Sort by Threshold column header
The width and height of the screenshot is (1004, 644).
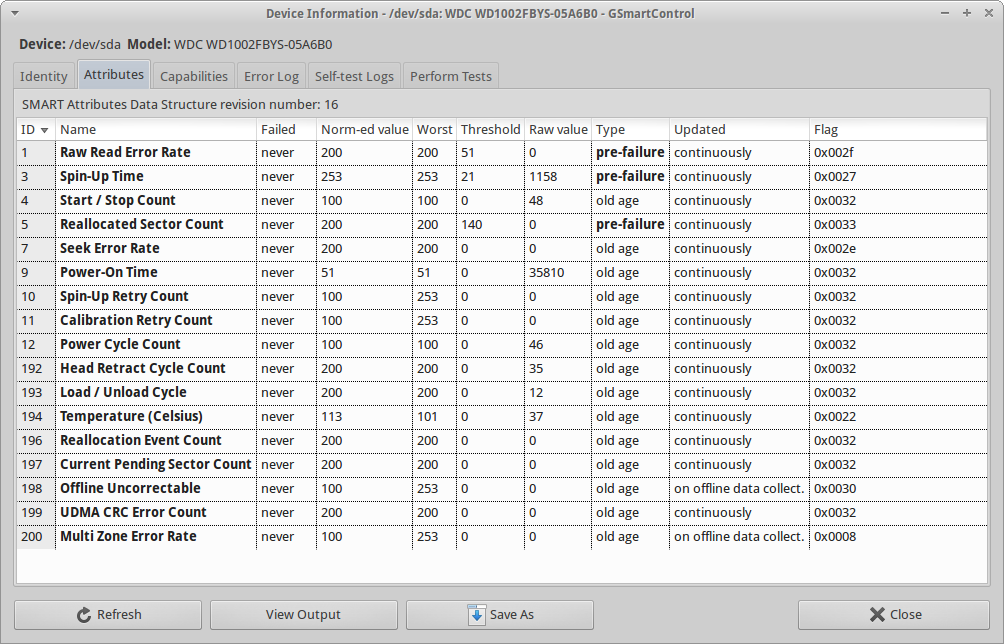(x=490, y=129)
